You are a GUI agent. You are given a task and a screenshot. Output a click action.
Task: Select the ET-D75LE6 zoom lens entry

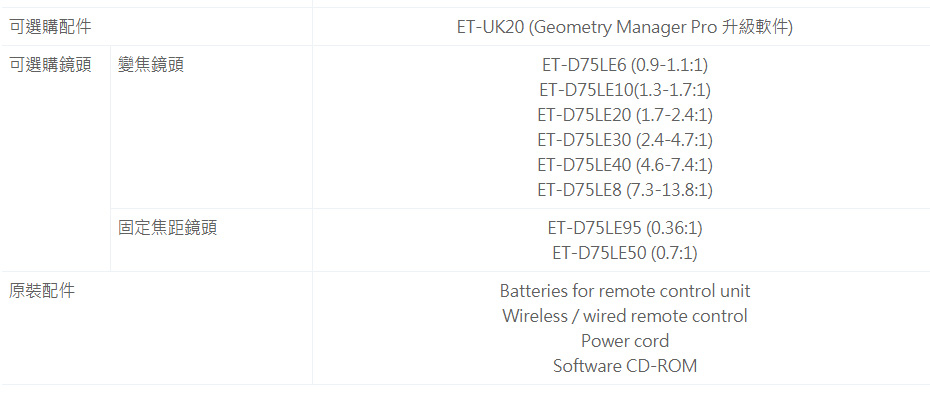click(625, 65)
